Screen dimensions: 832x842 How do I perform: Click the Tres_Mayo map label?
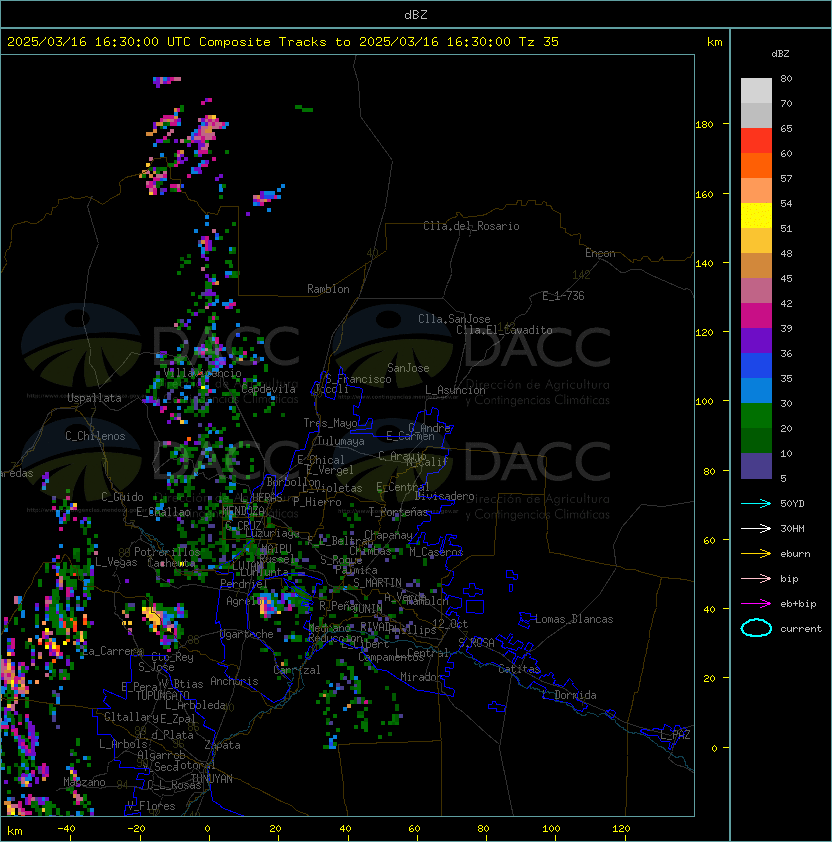330,423
